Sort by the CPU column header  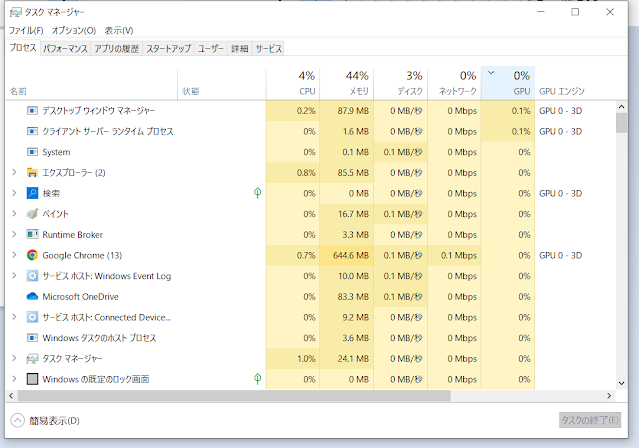(293, 83)
